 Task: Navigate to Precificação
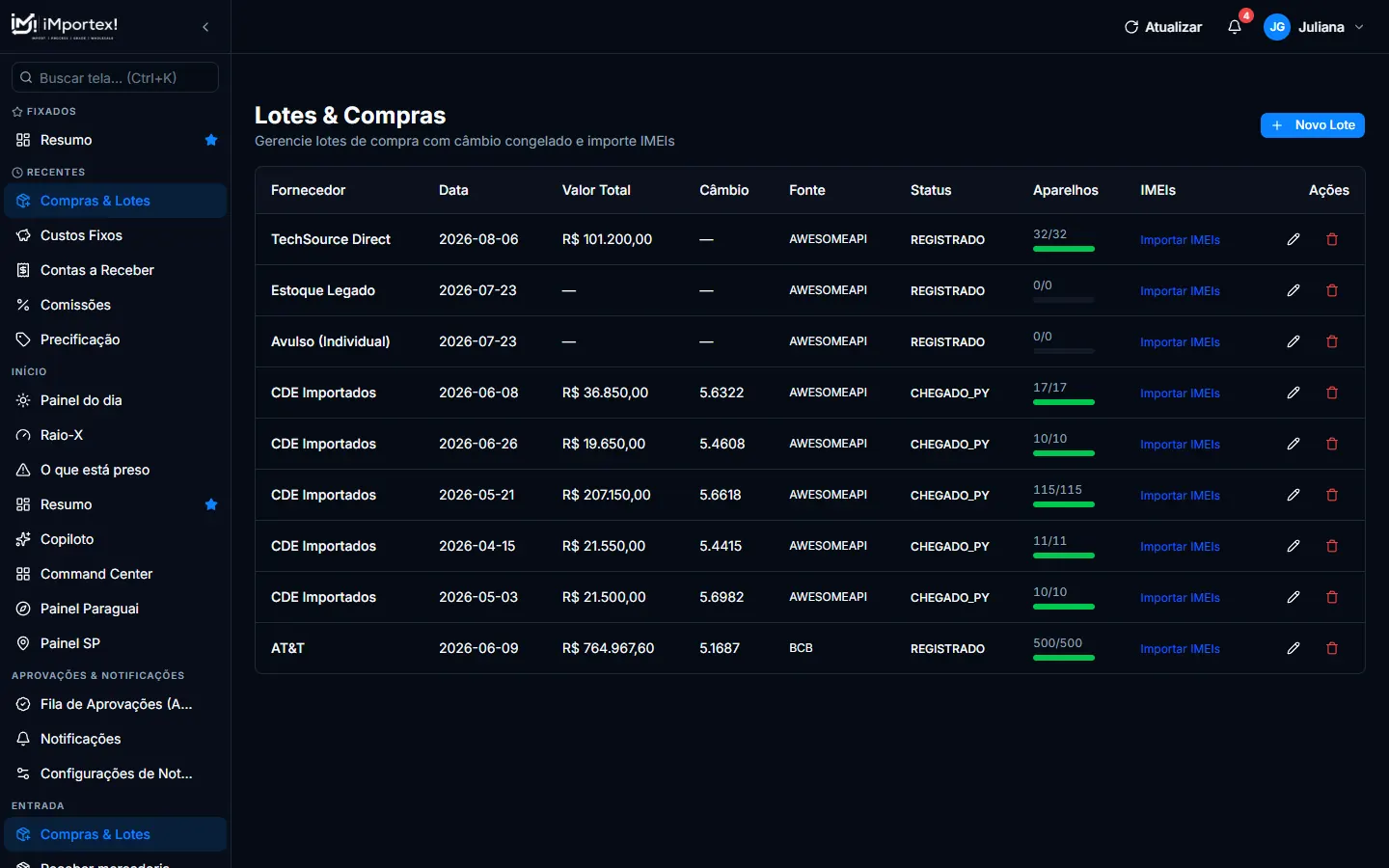tap(115, 339)
